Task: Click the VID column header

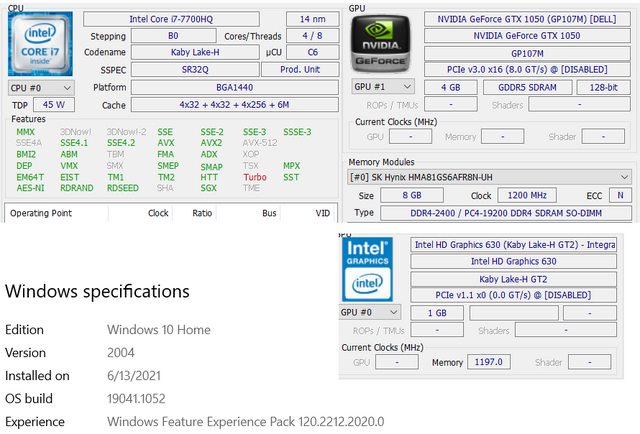Action: coord(322,213)
